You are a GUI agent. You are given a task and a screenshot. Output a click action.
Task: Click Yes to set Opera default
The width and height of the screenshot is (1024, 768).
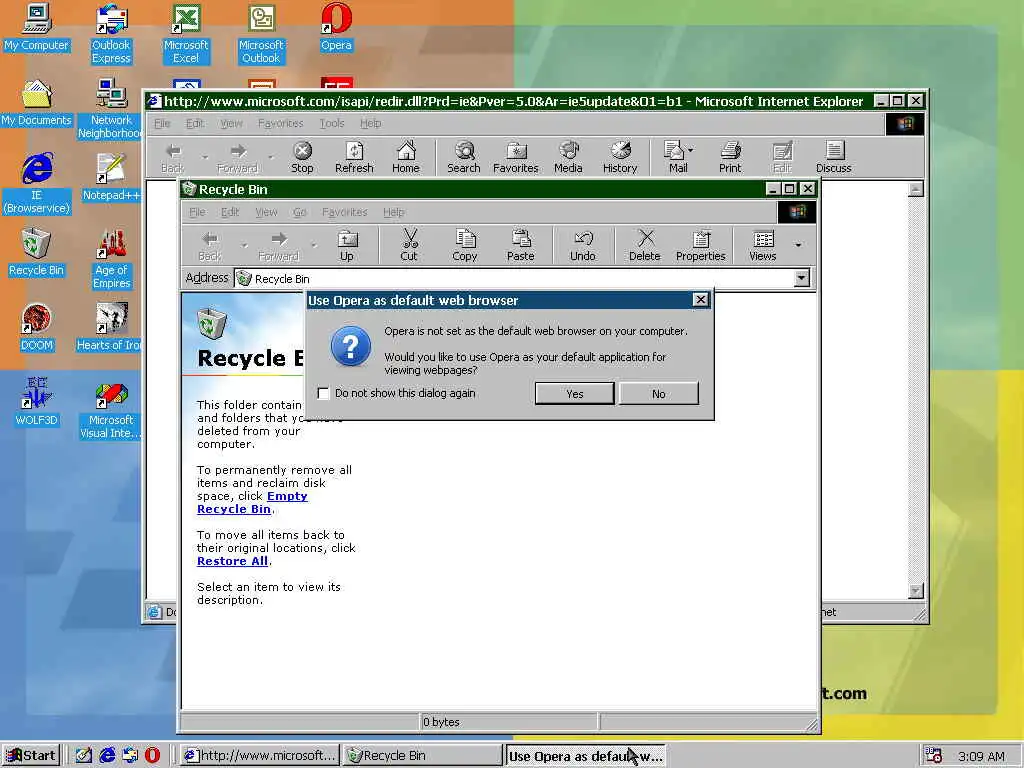(575, 394)
